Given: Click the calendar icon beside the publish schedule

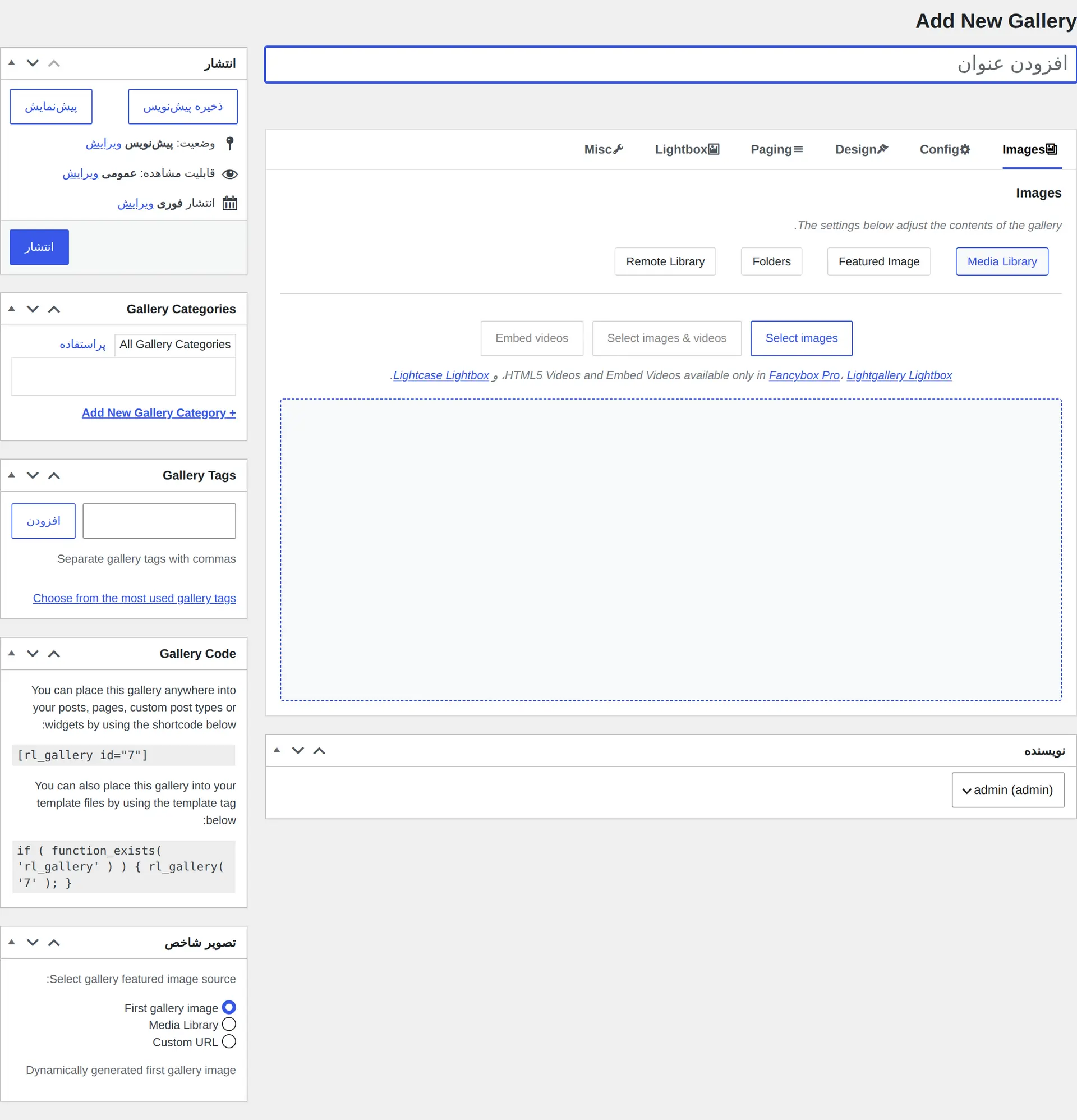Looking at the screenshot, I should [229, 203].
